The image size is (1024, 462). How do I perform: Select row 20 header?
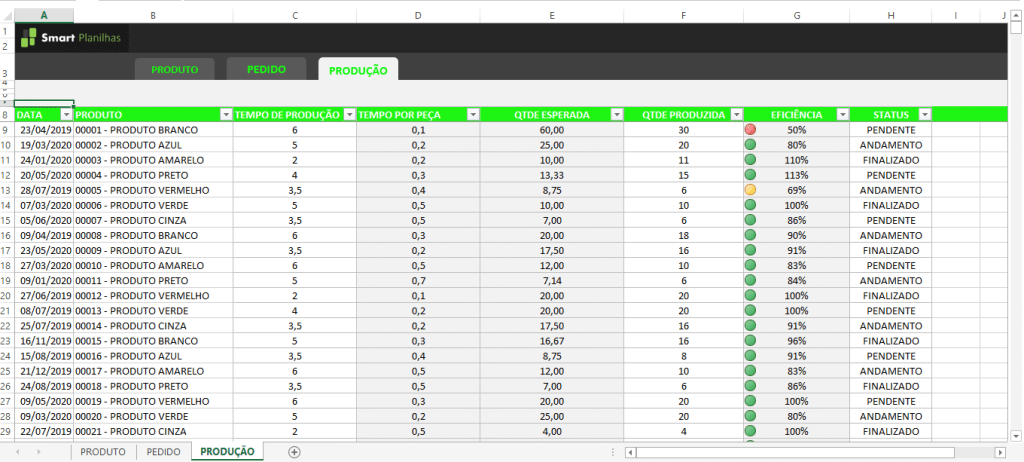coord(7,295)
